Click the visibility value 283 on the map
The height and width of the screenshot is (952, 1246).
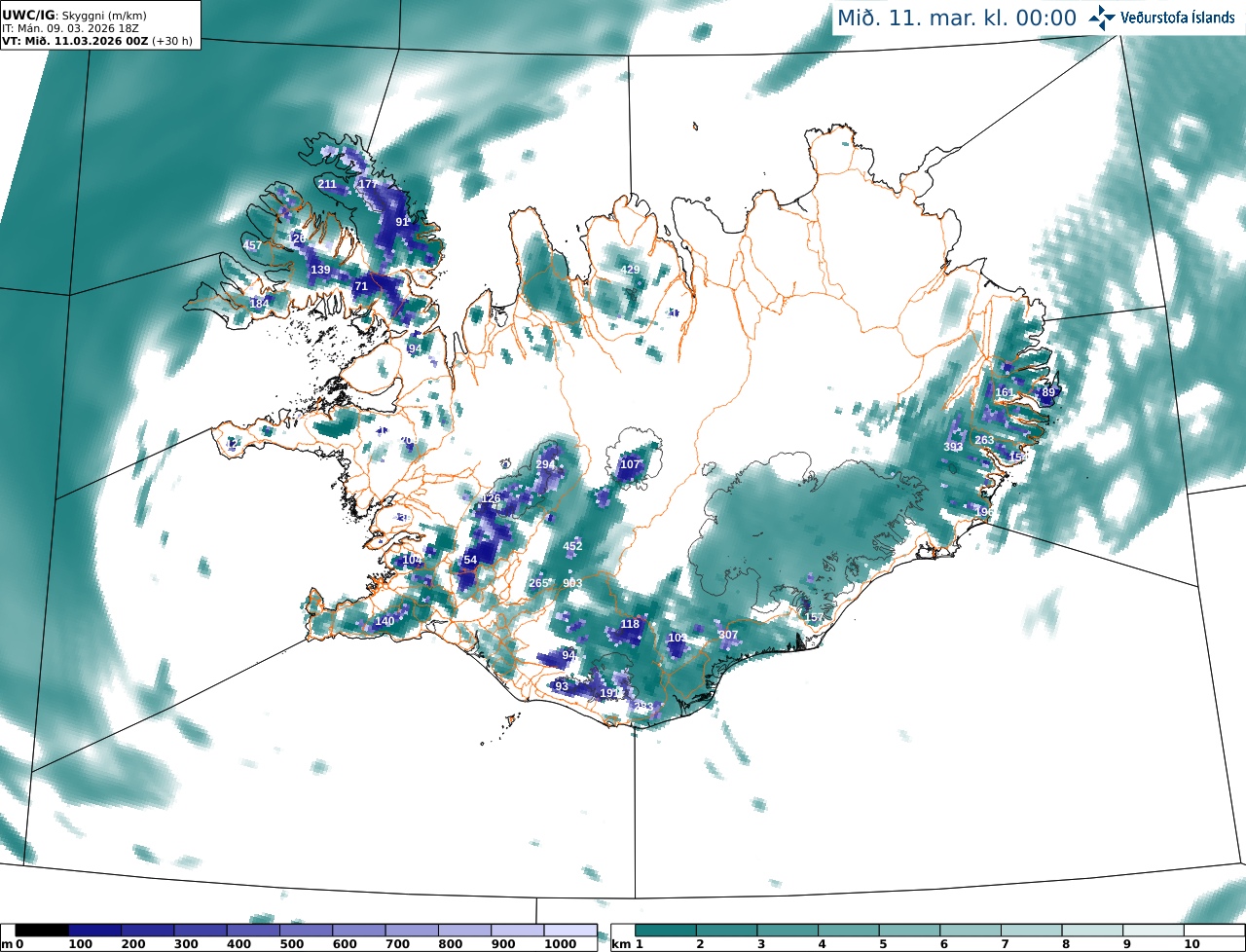(x=643, y=707)
